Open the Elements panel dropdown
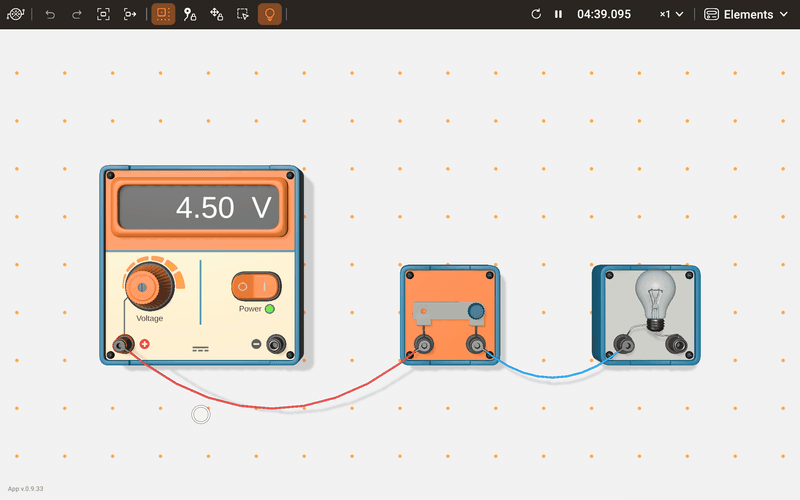The width and height of the screenshot is (800, 500). (746, 14)
